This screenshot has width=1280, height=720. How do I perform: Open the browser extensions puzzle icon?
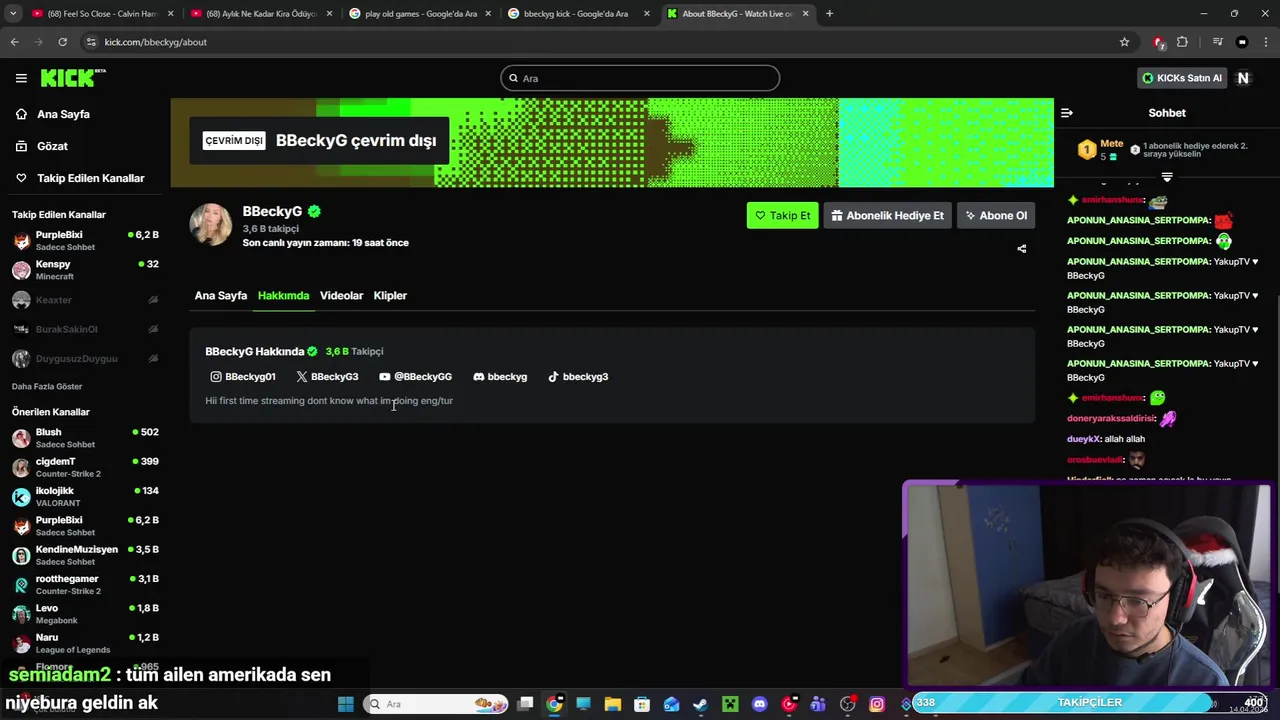click(x=1182, y=42)
